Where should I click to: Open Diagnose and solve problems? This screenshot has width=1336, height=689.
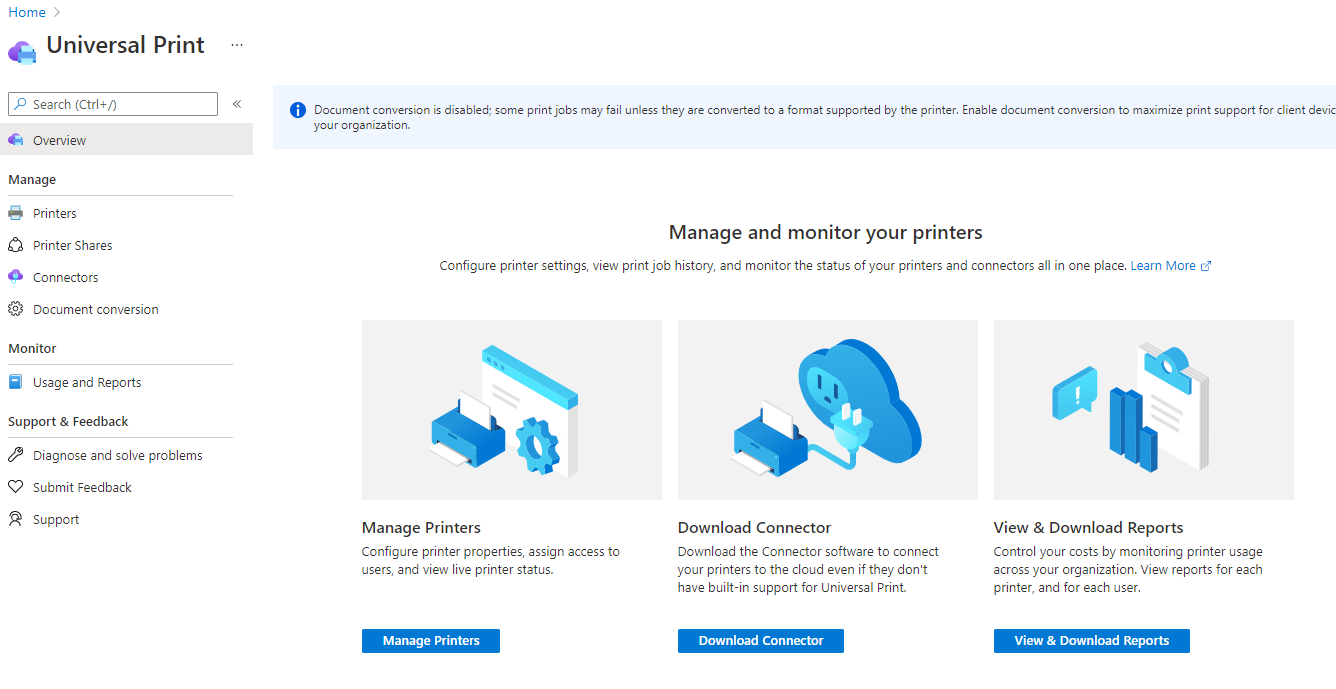click(x=120, y=455)
